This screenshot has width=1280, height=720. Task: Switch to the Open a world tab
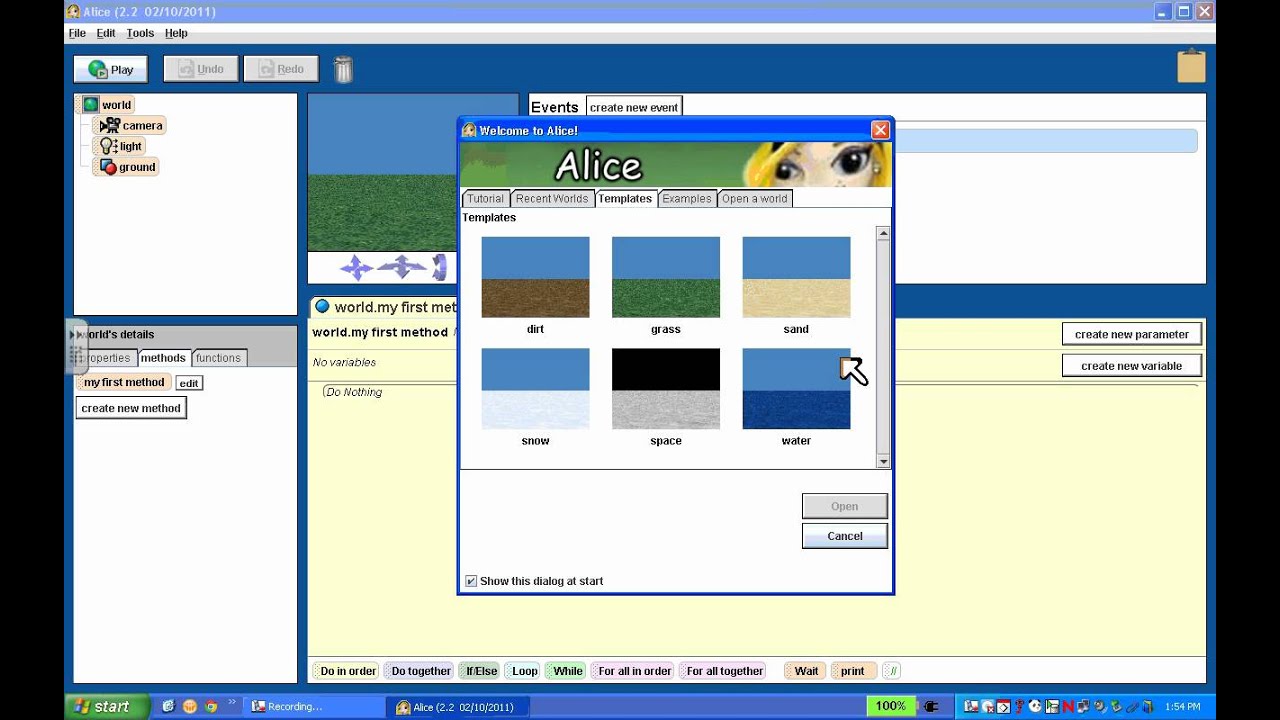pos(755,198)
